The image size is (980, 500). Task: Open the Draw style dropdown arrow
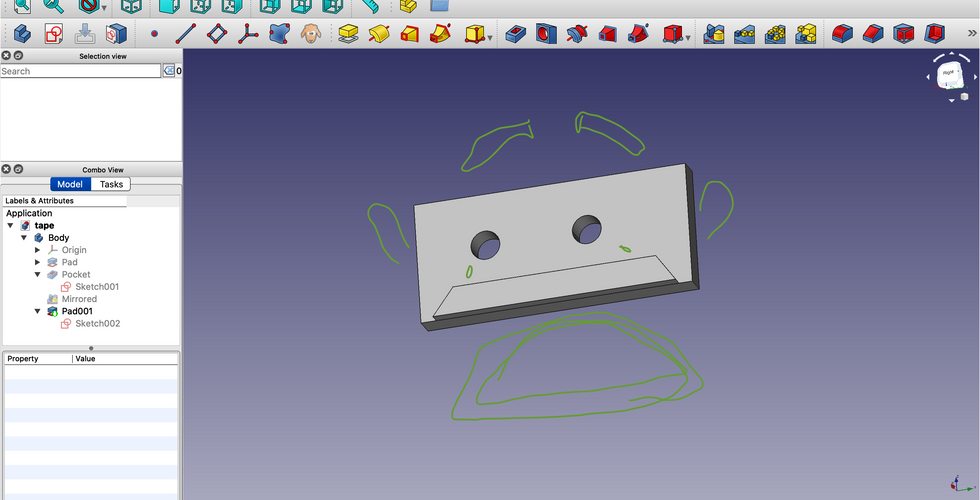(104, 8)
